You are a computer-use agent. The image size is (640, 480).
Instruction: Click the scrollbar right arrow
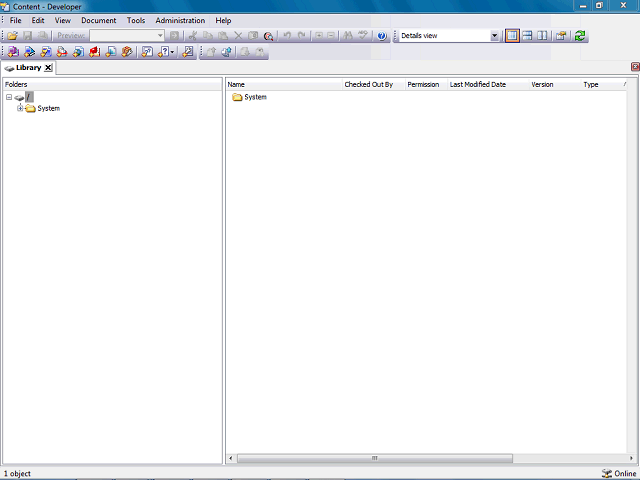(631, 458)
